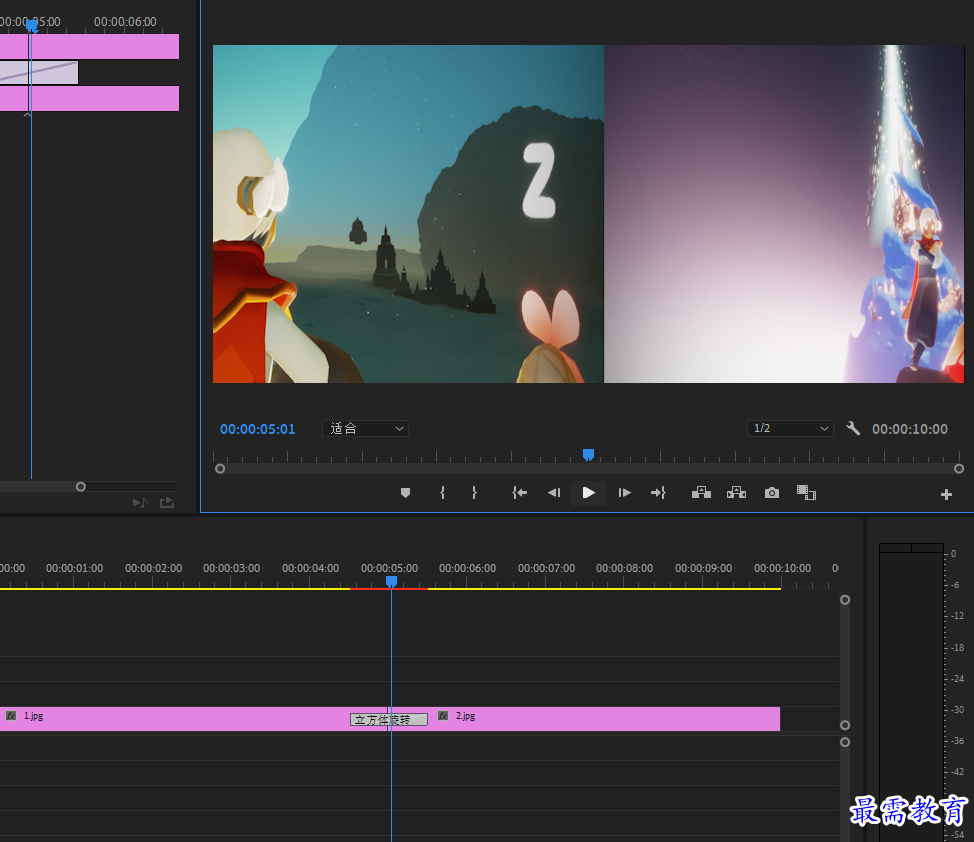
Task: Click the program video preview frame
Action: coord(588,214)
